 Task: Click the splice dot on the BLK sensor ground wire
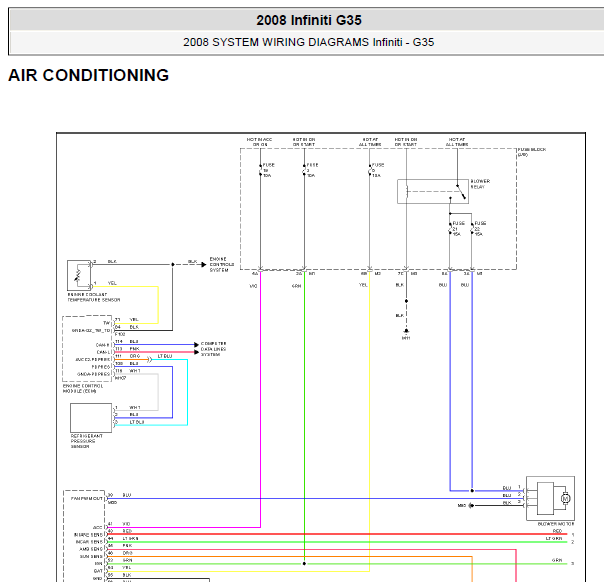coord(173,264)
